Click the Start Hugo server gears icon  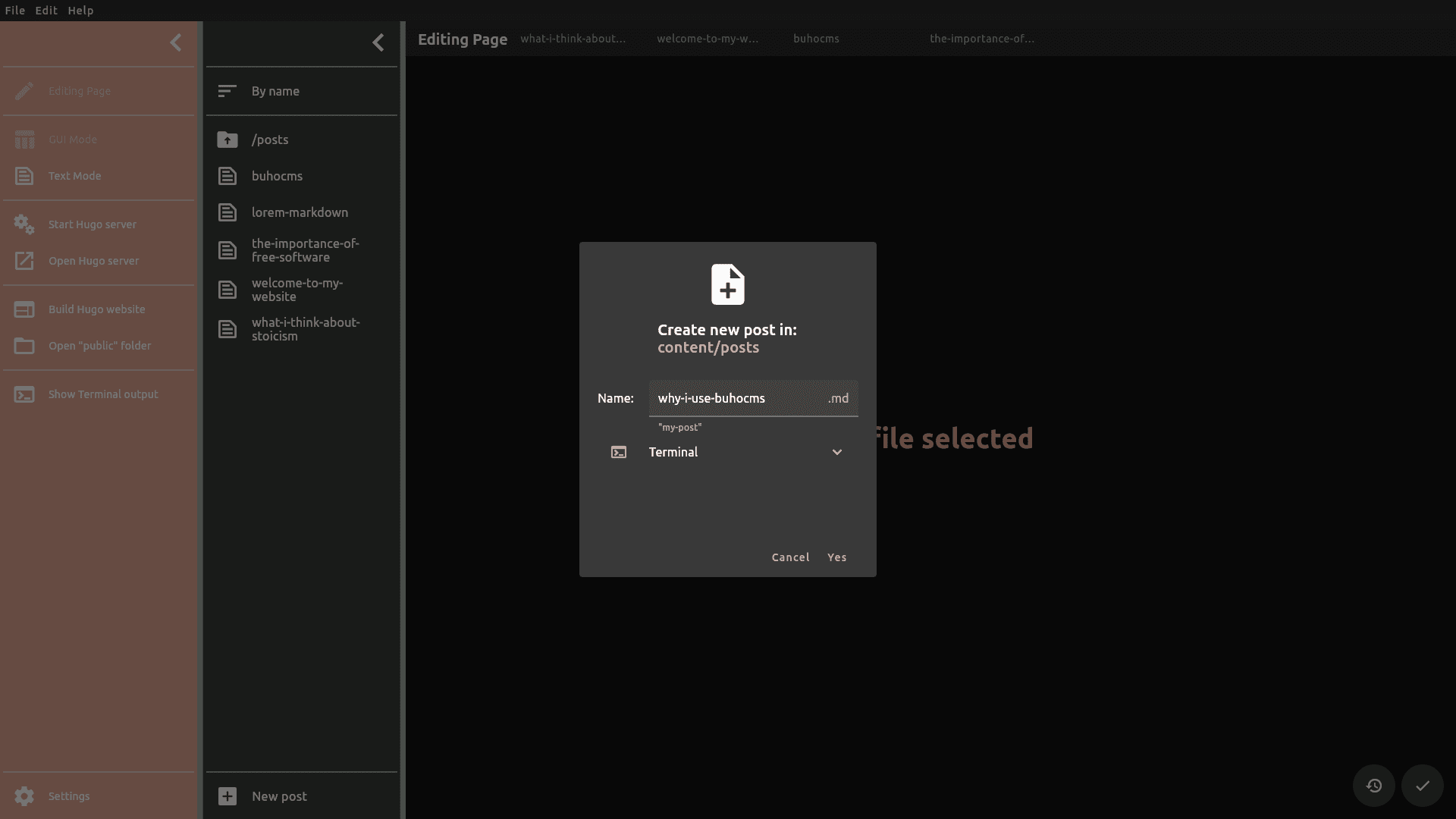click(x=24, y=224)
